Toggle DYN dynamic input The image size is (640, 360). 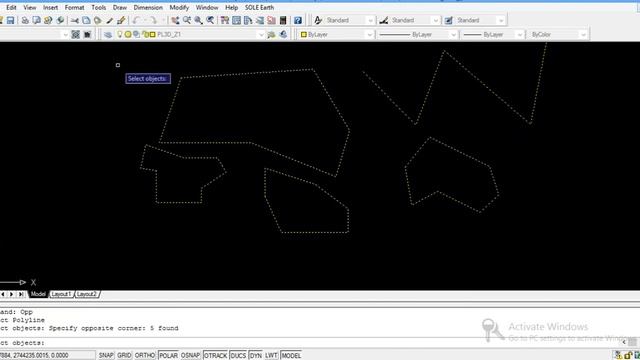pyautogui.click(x=256, y=356)
